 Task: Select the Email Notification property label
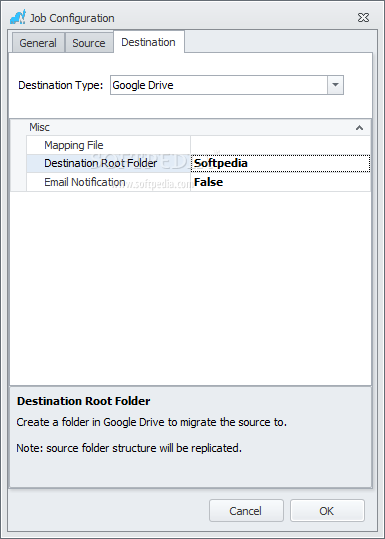pos(85,182)
